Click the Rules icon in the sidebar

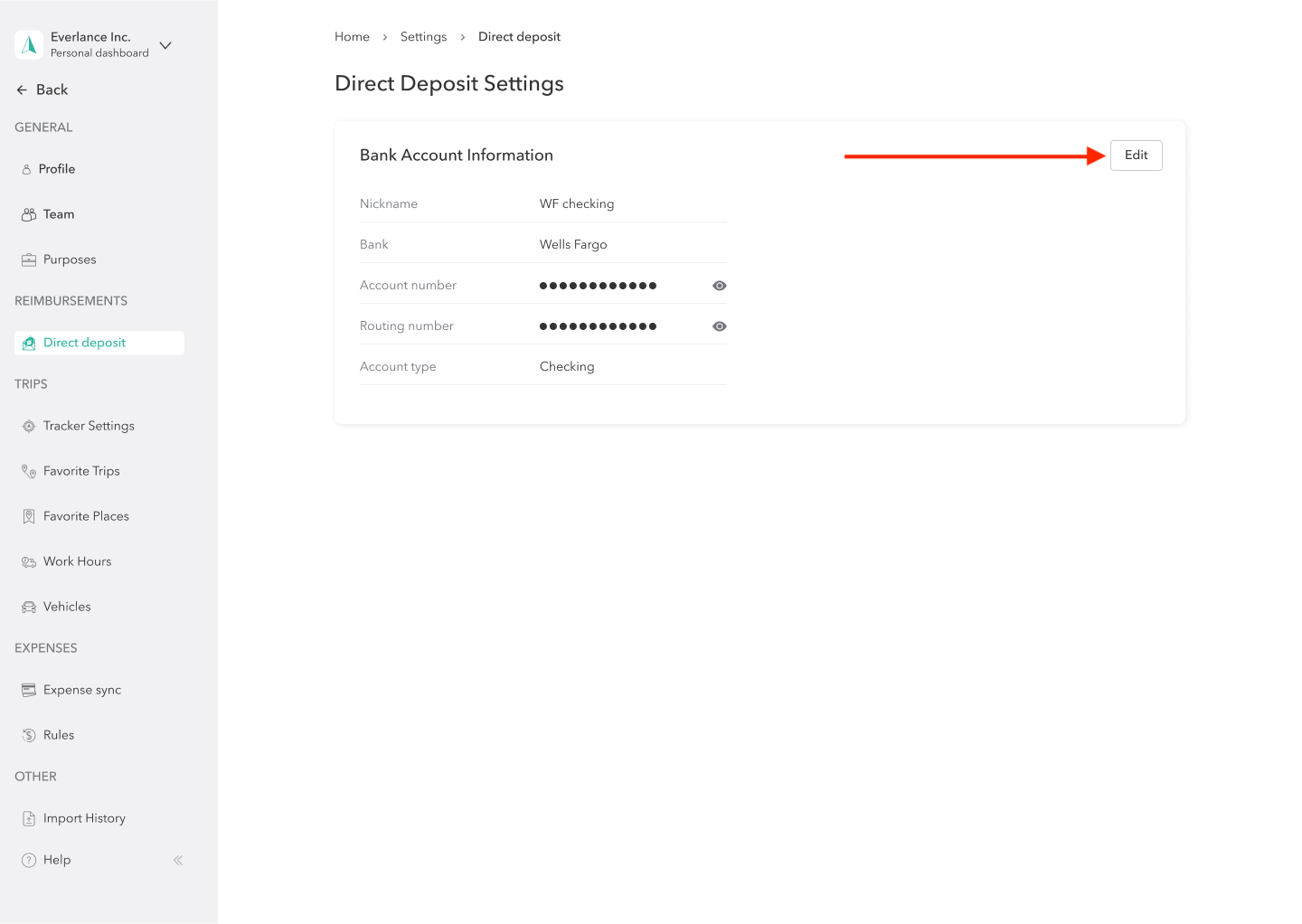pyautogui.click(x=28, y=734)
